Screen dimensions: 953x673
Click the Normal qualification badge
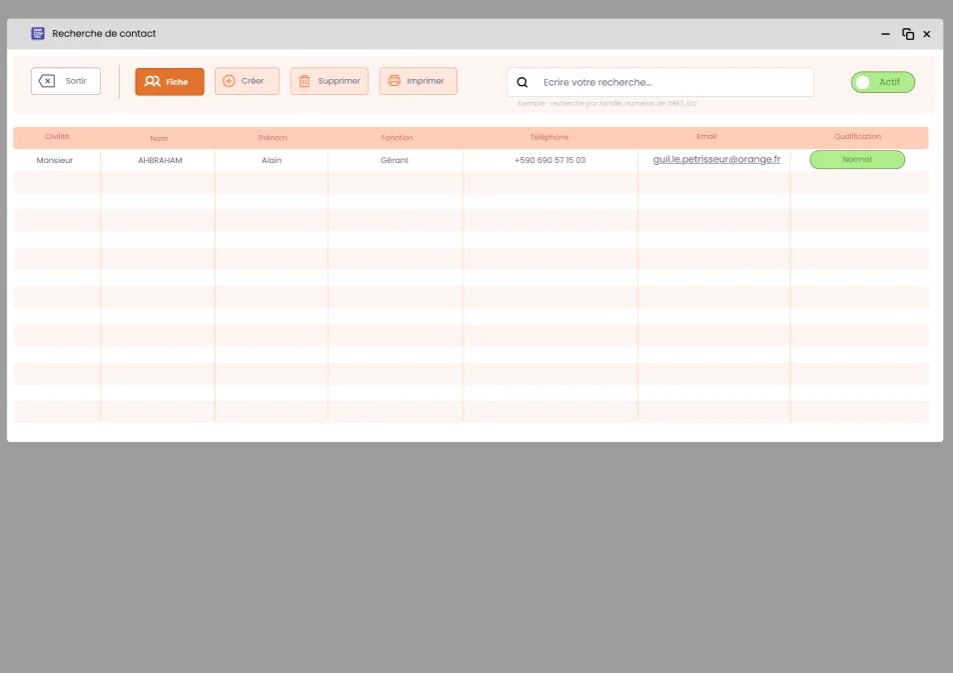pyautogui.click(x=856, y=159)
